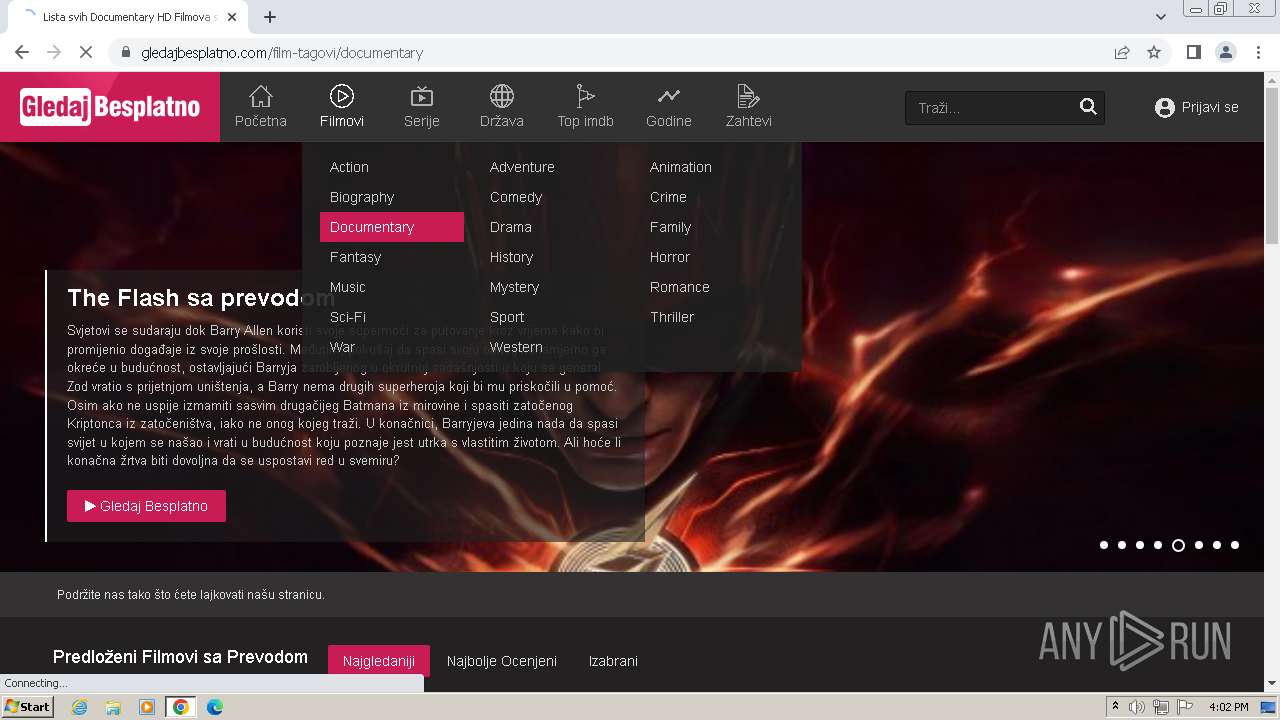The image size is (1280, 720).
Task: Choose the Sport genre
Action: [507, 317]
